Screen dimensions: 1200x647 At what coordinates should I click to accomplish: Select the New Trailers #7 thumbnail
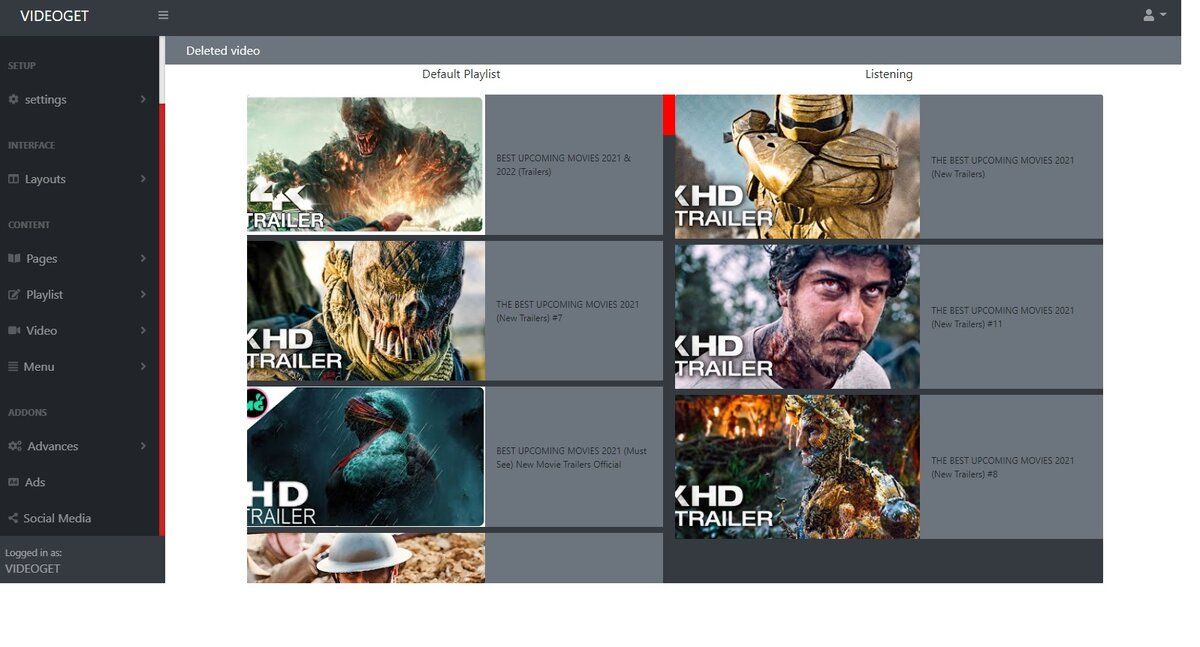[366, 311]
